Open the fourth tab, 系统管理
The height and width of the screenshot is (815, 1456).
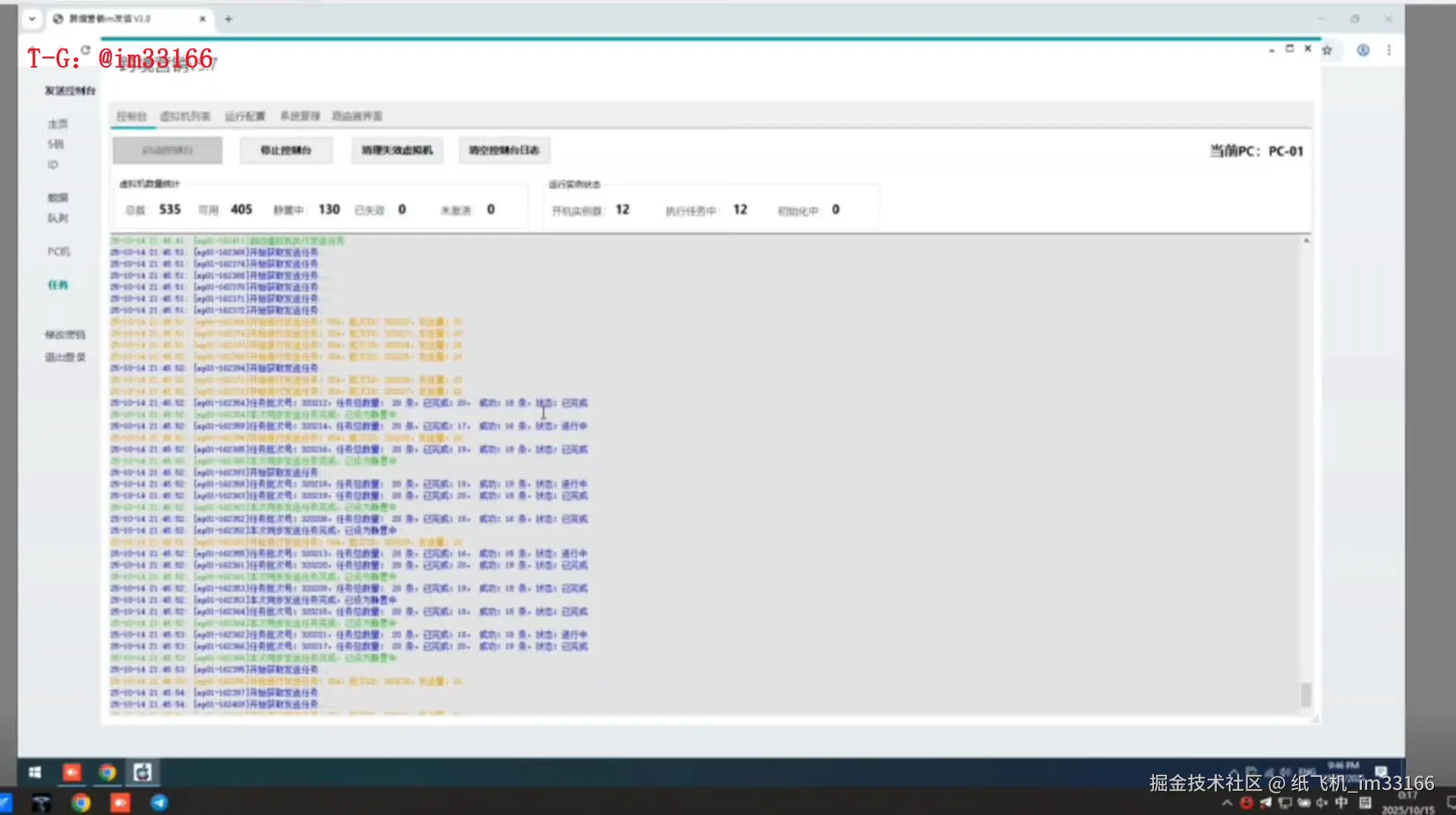tap(300, 116)
